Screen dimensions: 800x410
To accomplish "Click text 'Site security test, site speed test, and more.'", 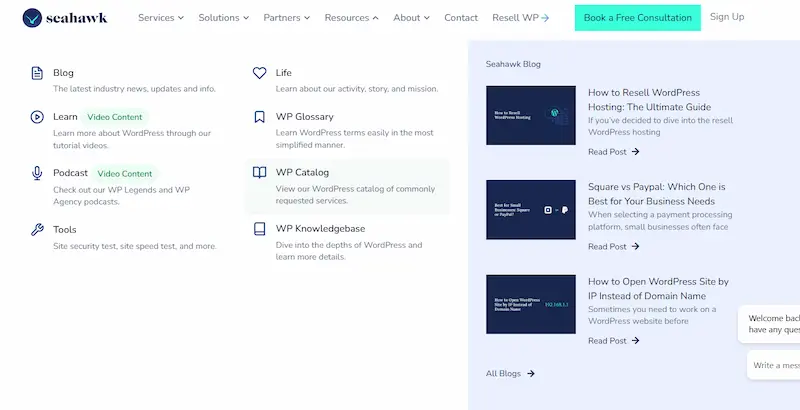I will [135, 246].
